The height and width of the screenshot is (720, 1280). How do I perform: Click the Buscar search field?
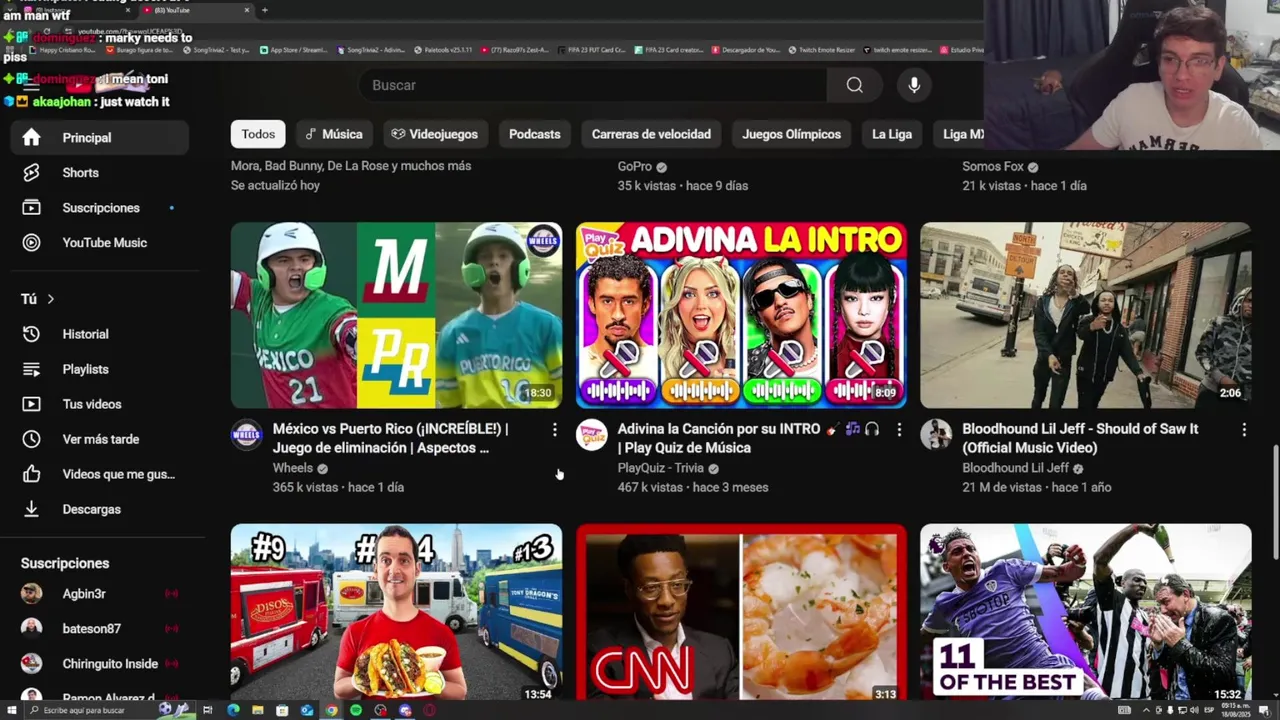[x=592, y=85]
